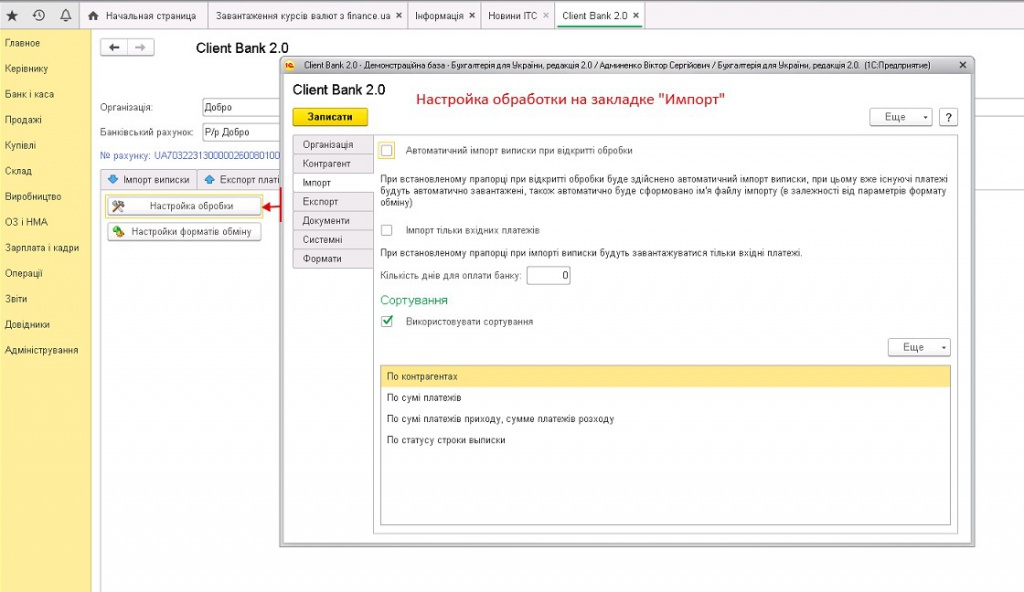Click the icon on Настройки форматів обміну
Image resolution: width=1024 pixels, height=592 pixels.
click(x=118, y=231)
